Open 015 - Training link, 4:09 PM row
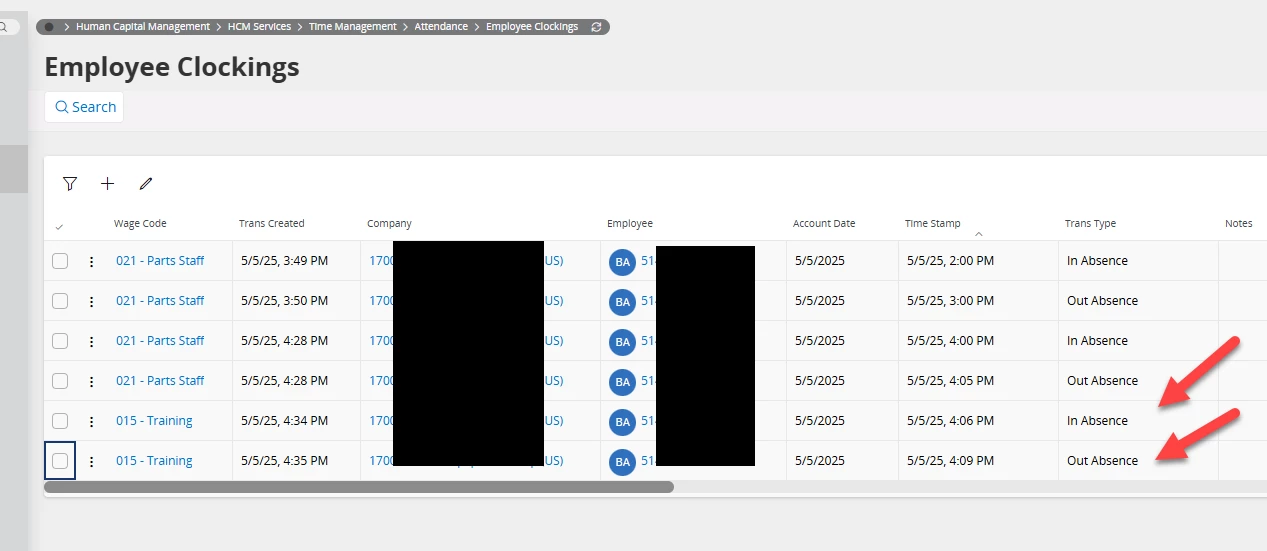1267x551 pixels. tap(154, 461)
